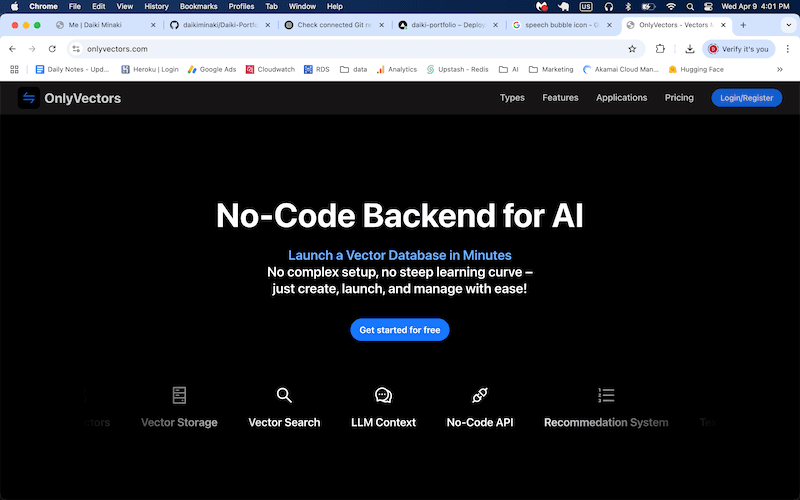Open the Features nav link
This screenshot has height=500, width=800.
point(560,97)
